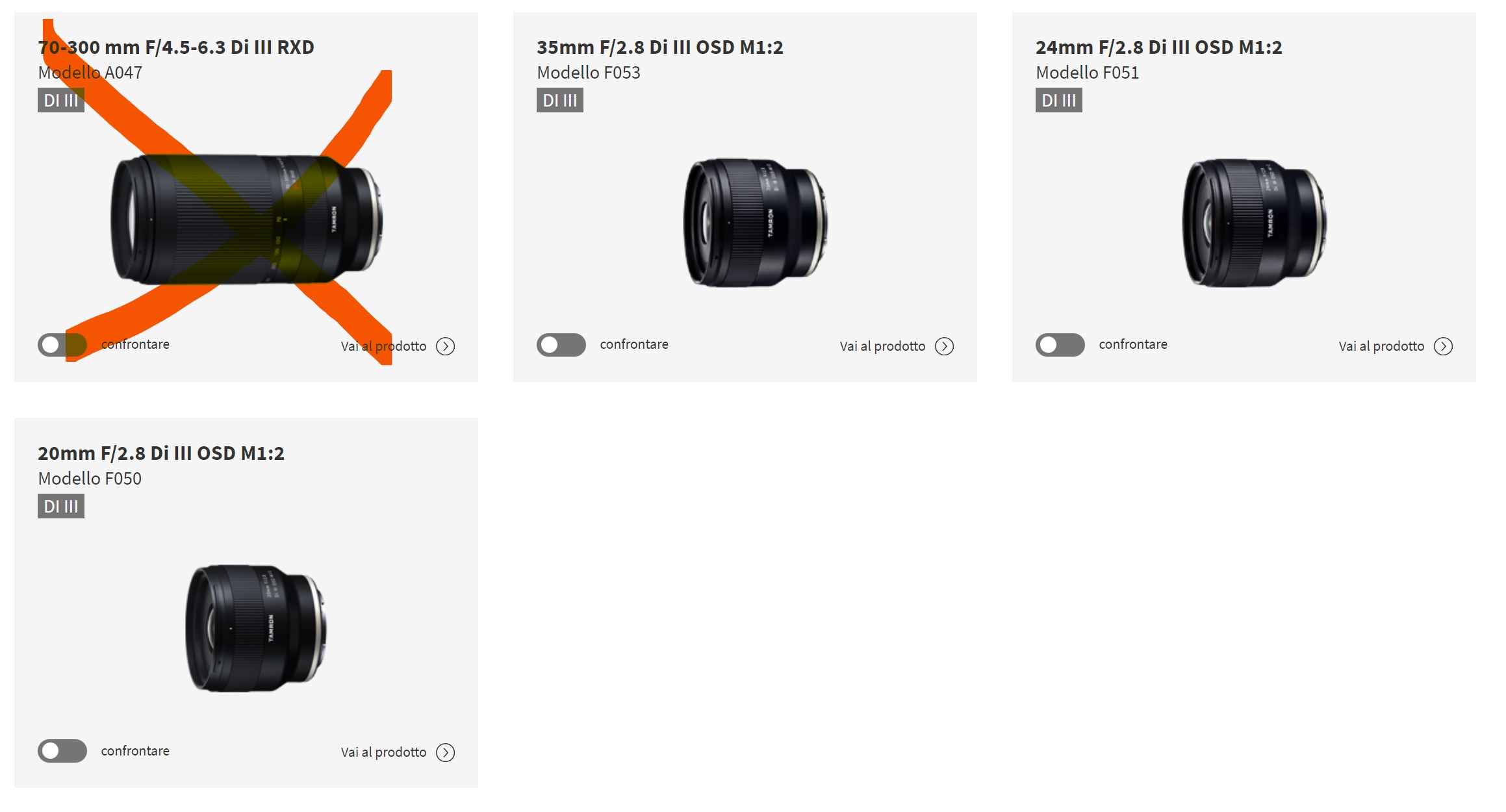Image resolution: width=1506 pixels, height=812 pixels.
Task: Click DI III badge on 24mm card
Action: point(1059,101)
